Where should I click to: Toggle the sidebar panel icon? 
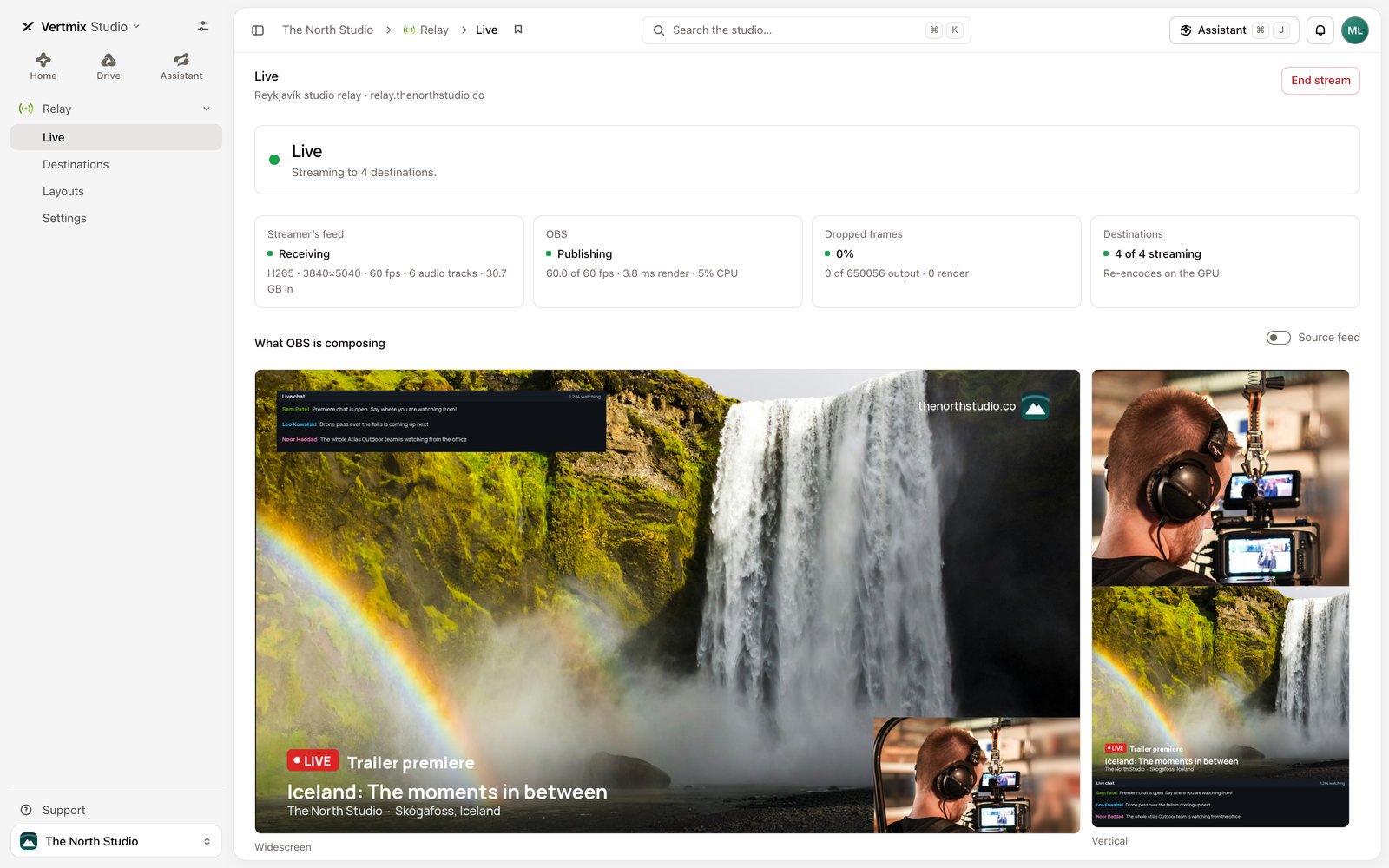coord(258,30)
